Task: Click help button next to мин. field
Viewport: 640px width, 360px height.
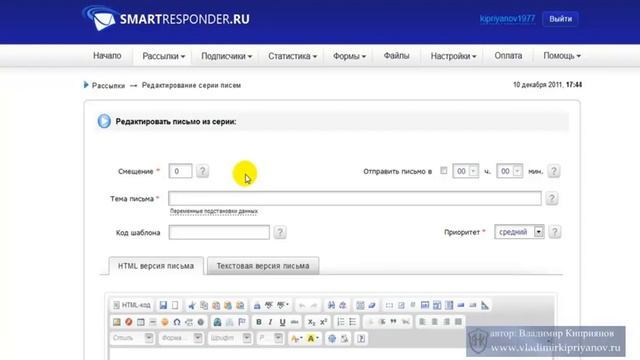Action: coord(553,171)
